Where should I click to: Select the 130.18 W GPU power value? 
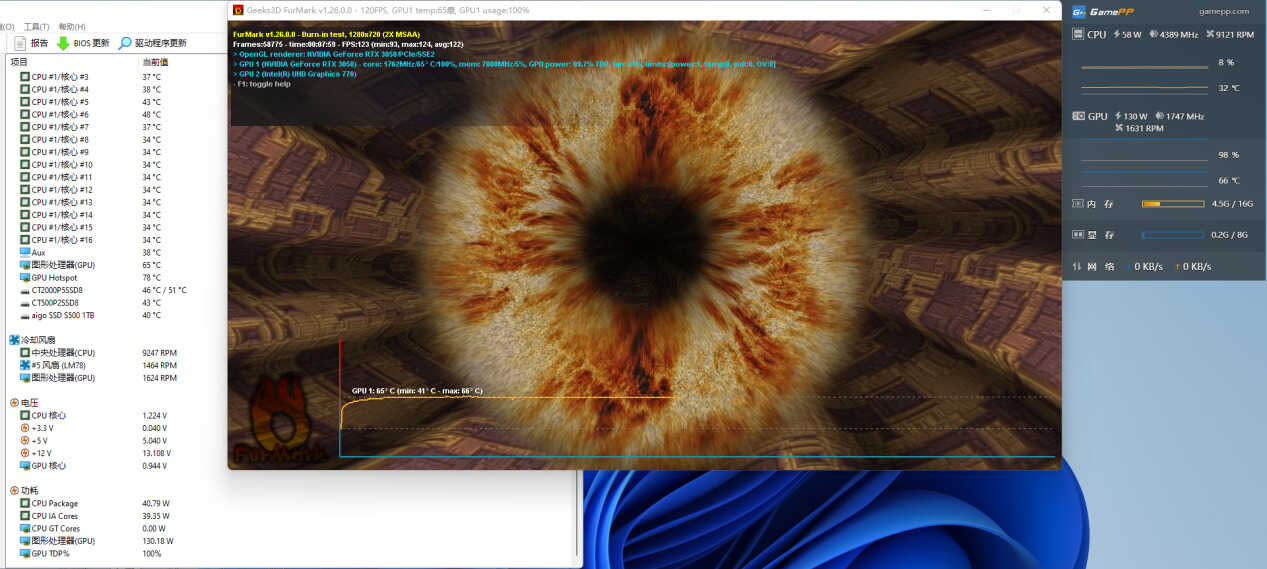pyautogui.click(x=157, y=541)
